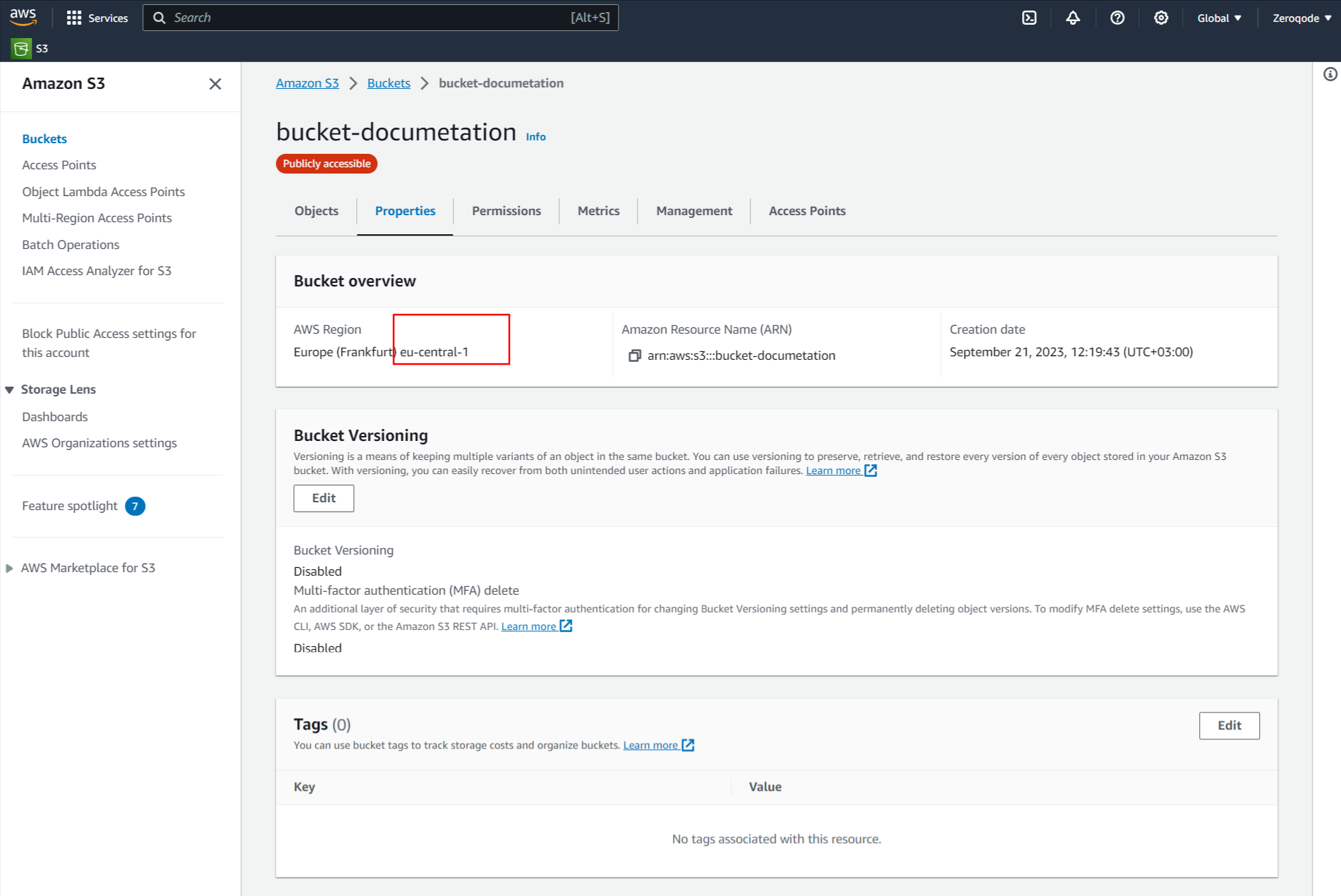
Task: Open Learn more link about bucket tags
Action: click(x=650, y=745)
